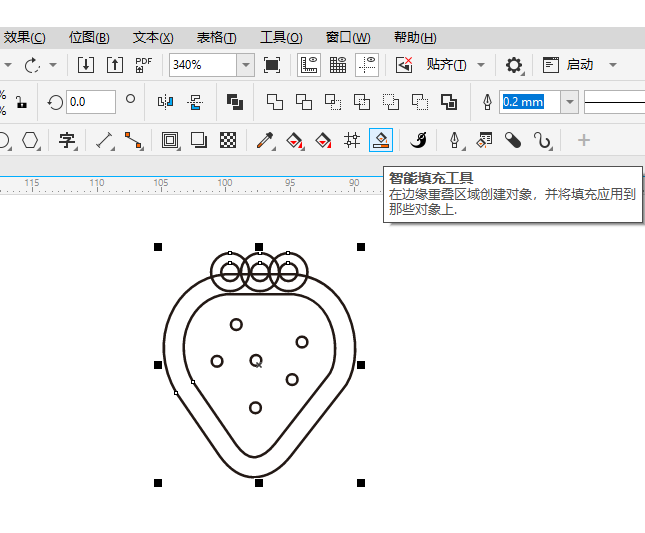The height and width of the screenshot is (533, 645).
Task: Expand the 贴齐(T) dropdown arrow
Action: (481, 65)
